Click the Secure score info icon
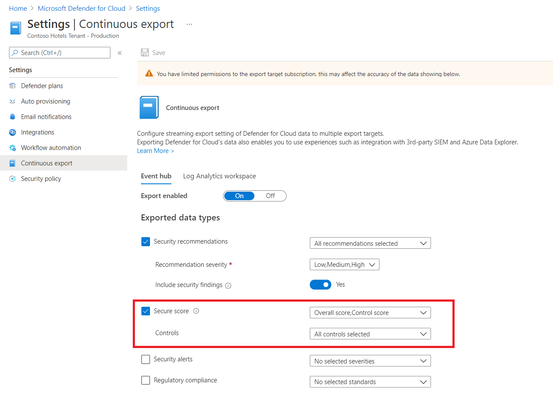This screenshot has height=400, width=553. pos(196,311)
